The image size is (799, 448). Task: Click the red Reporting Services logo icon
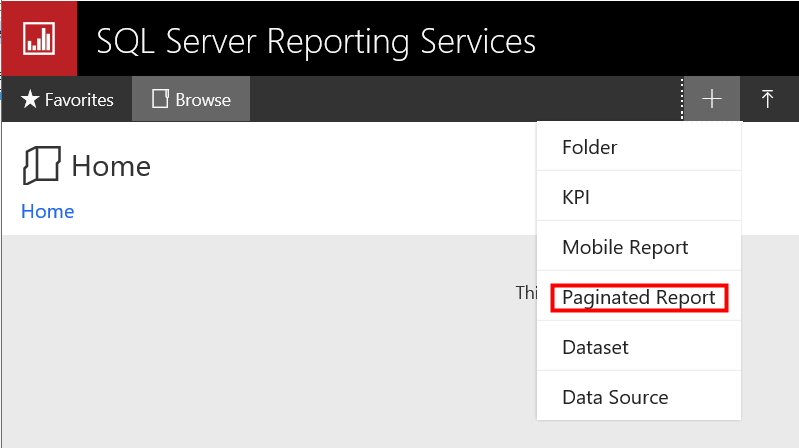pos(39,39)
